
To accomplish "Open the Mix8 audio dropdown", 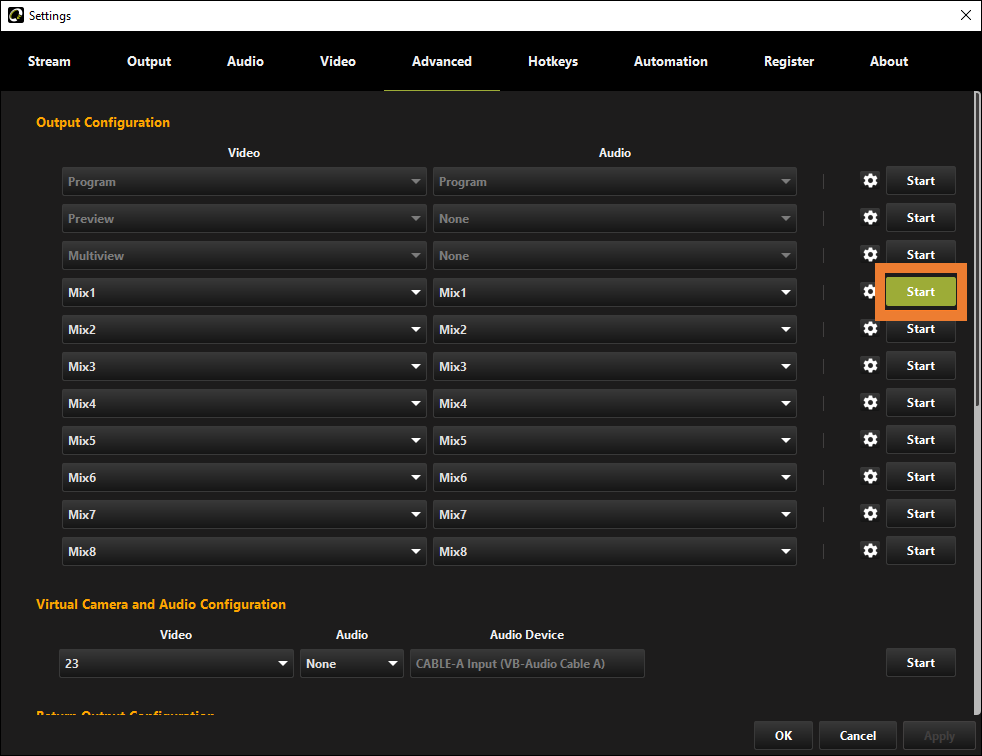I will pos(614,551).
